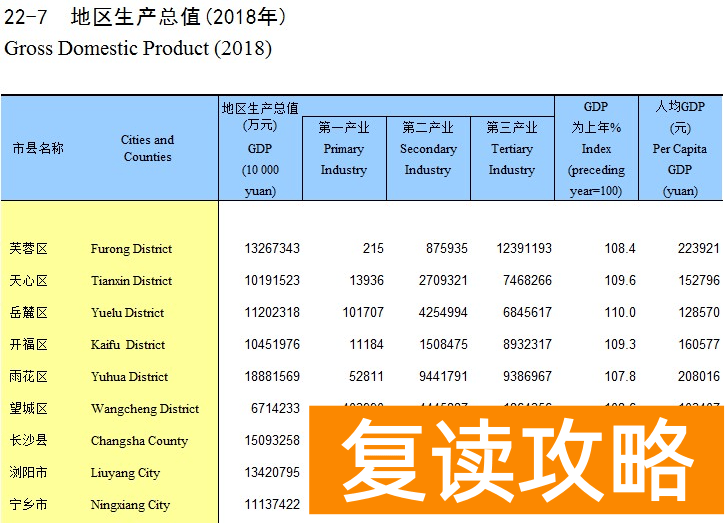Click primary industry value 101707

[x=363, y=313]
